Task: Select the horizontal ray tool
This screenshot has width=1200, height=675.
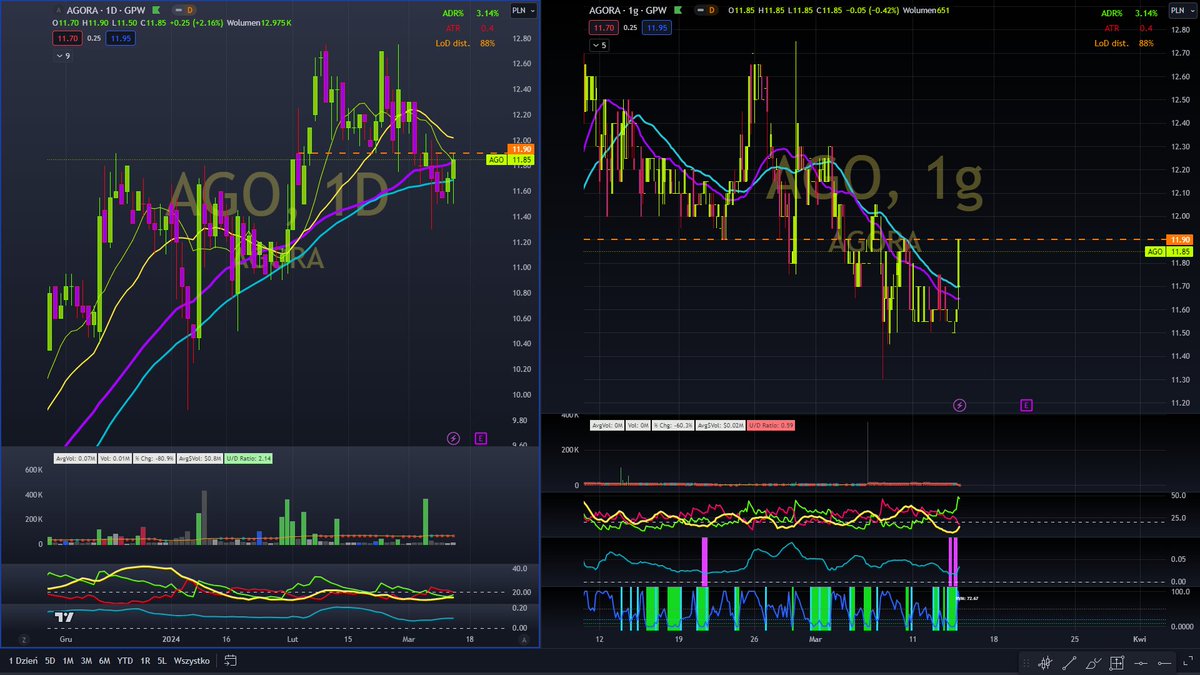Action: [x=1165, y=662]
